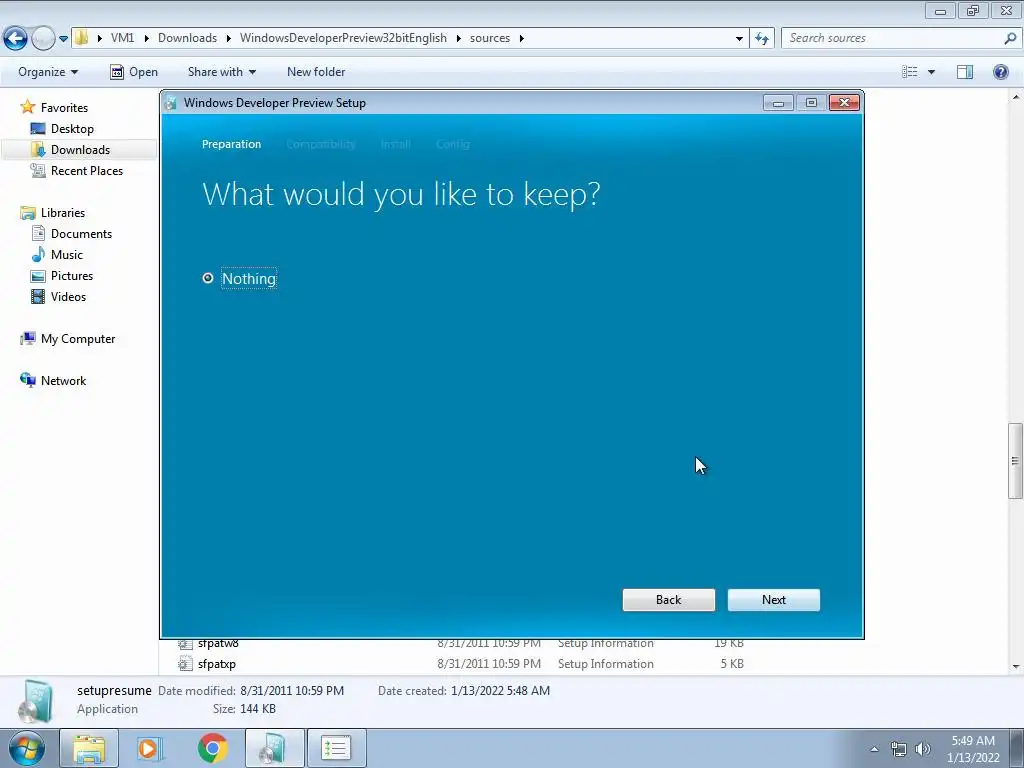This screenshot has width=1024, height=768.
Task: Open the Share with menu
Action: click(x=221, y=72)
